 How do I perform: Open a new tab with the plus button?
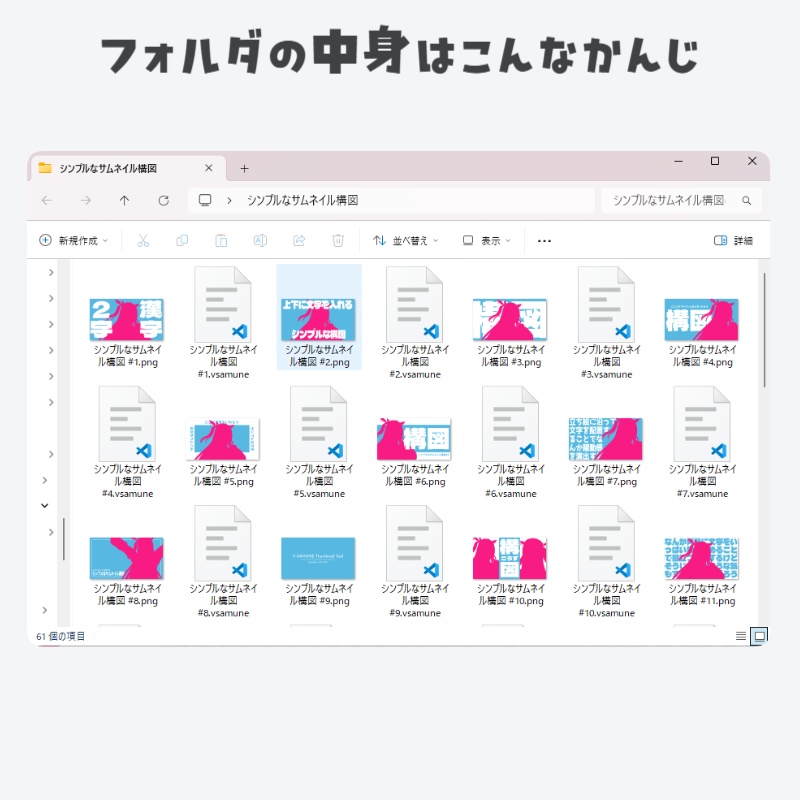coord(245,167)
